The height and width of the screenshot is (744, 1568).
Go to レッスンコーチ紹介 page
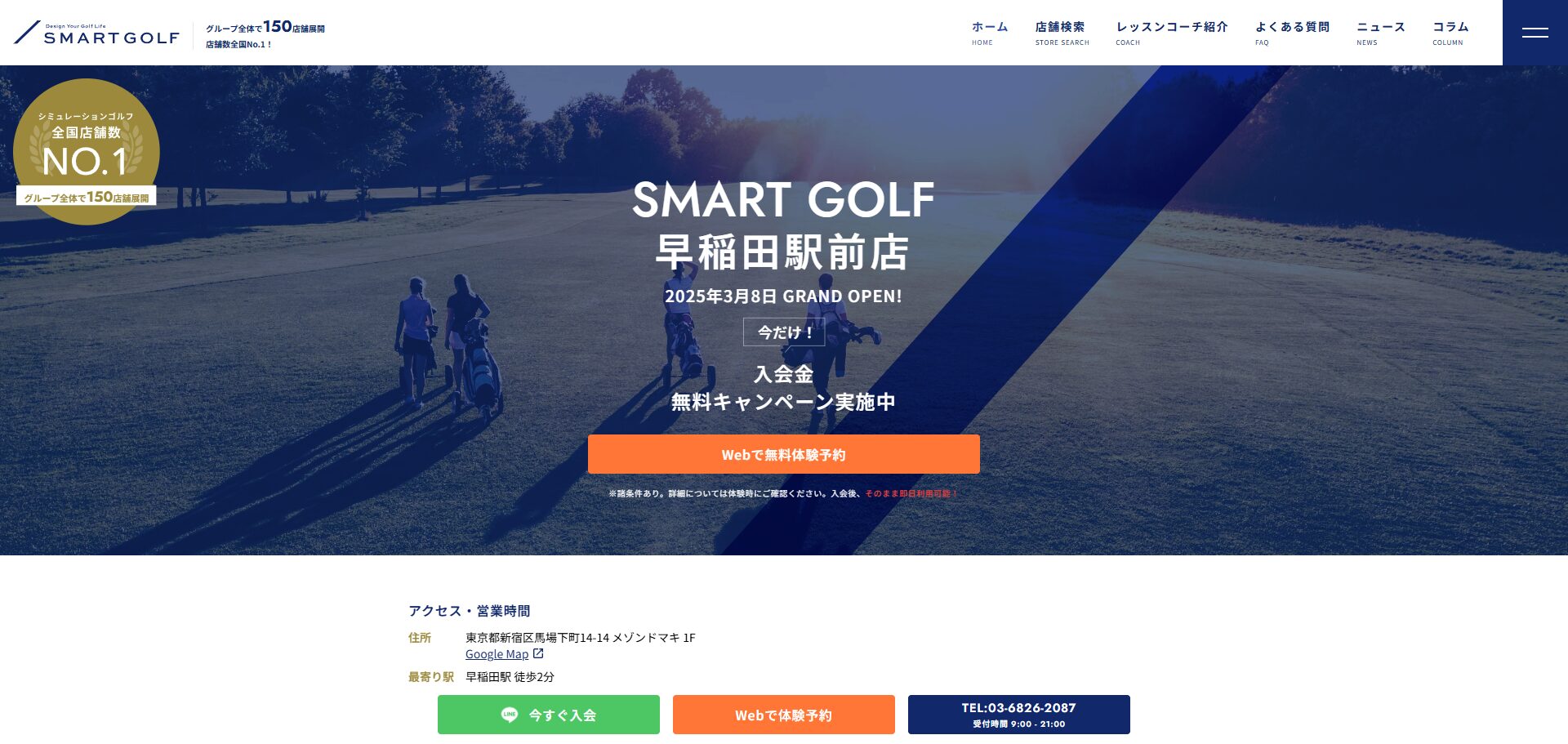1172,33
